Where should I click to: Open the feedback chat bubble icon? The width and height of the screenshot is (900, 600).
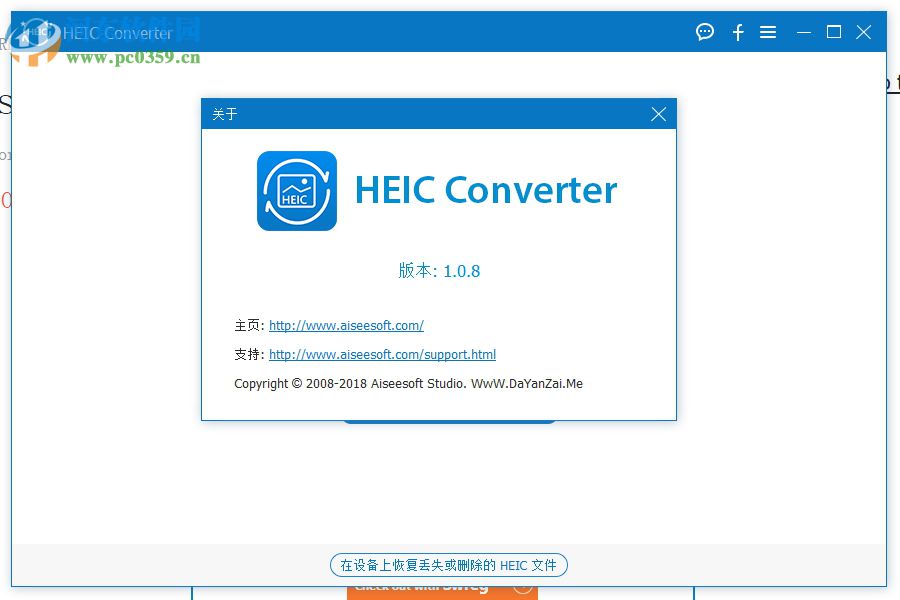705,32
